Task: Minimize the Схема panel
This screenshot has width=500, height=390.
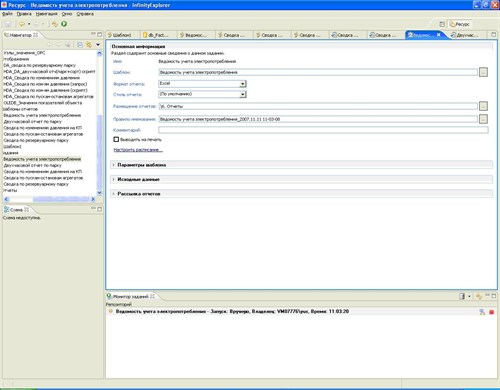Action: (93, 209)
